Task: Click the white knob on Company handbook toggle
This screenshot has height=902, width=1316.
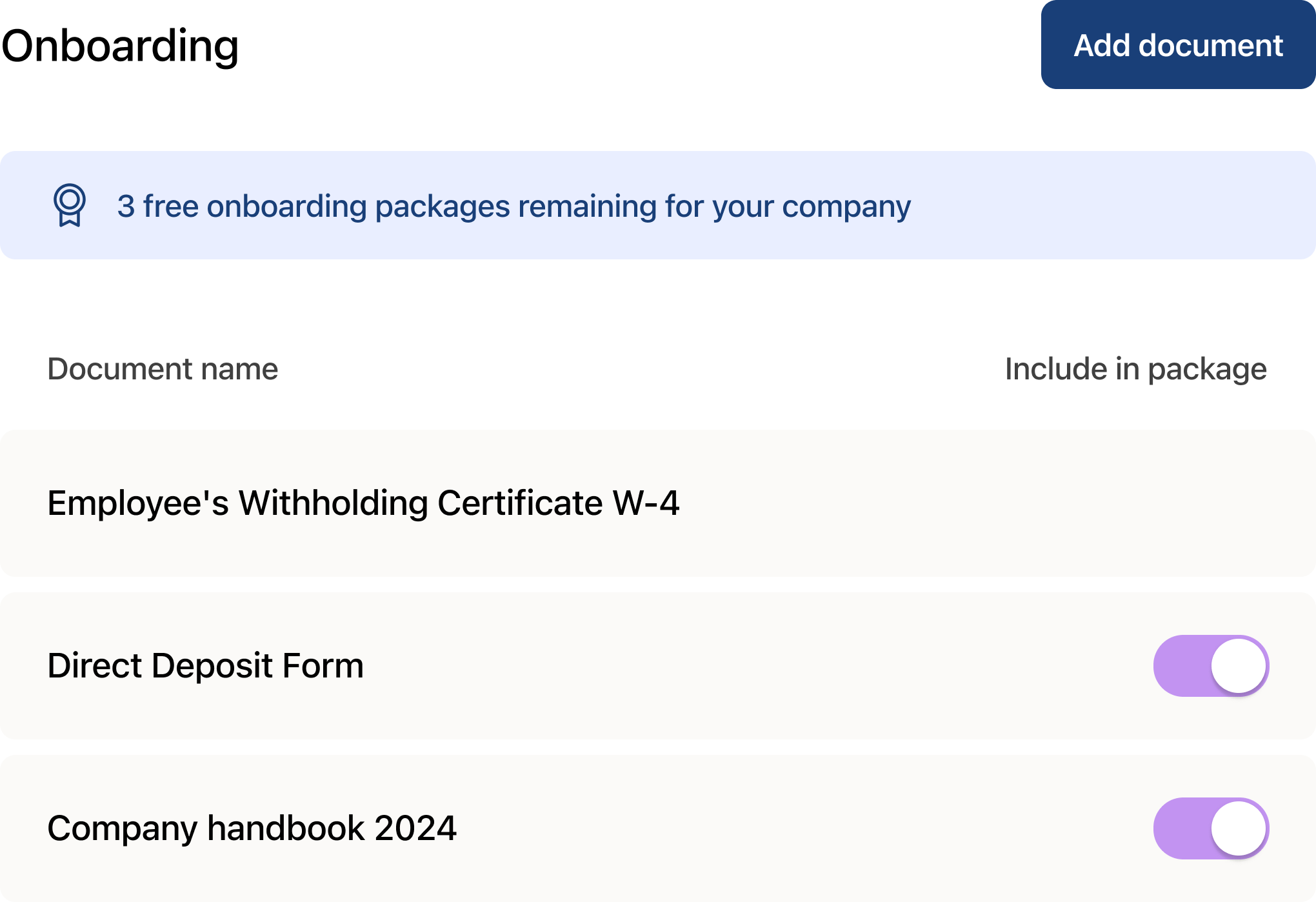Action: (x=1238, y=828)
